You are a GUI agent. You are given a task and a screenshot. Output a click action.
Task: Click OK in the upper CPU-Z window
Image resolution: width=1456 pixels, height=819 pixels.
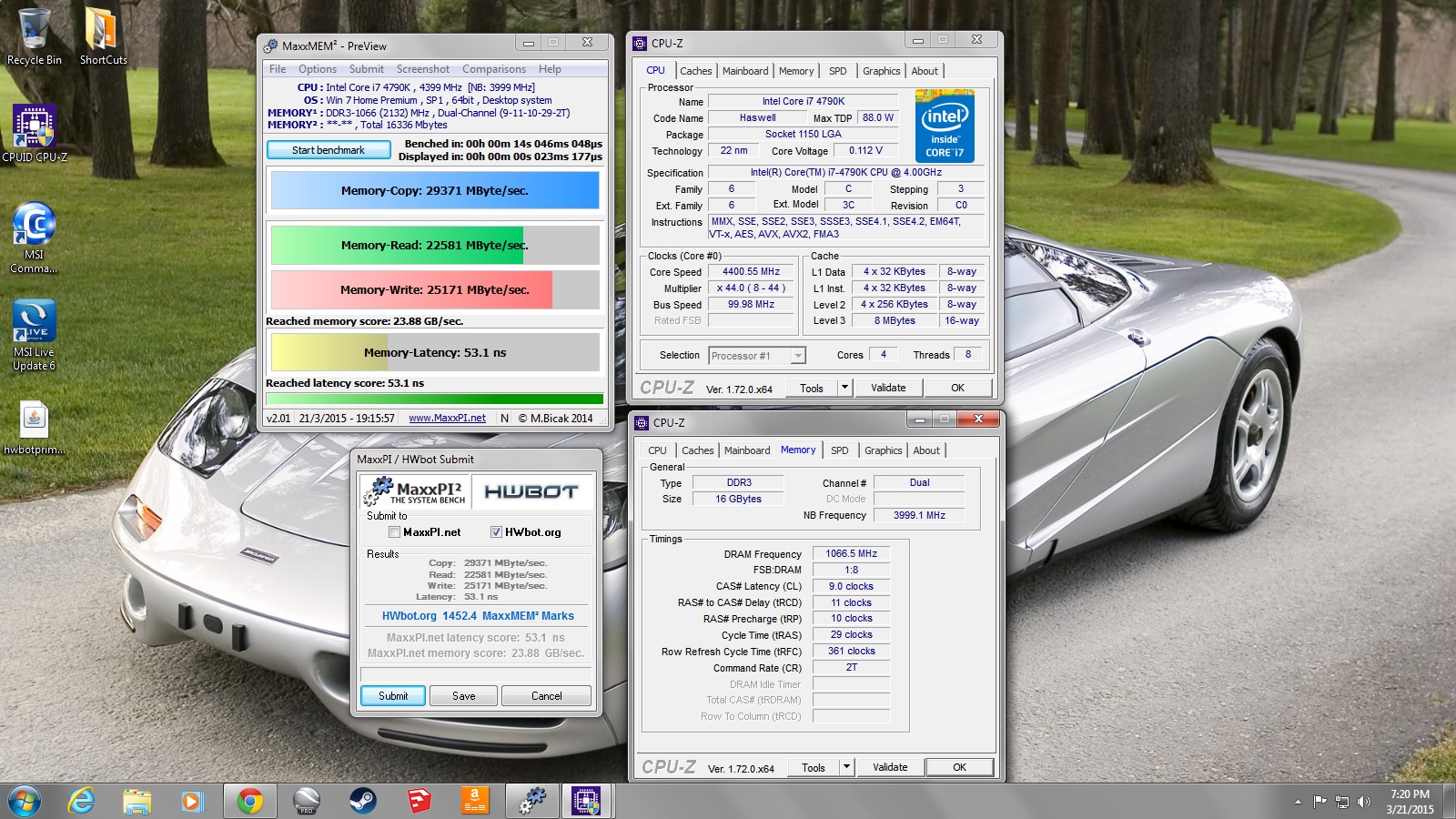[x=958, y=388]
